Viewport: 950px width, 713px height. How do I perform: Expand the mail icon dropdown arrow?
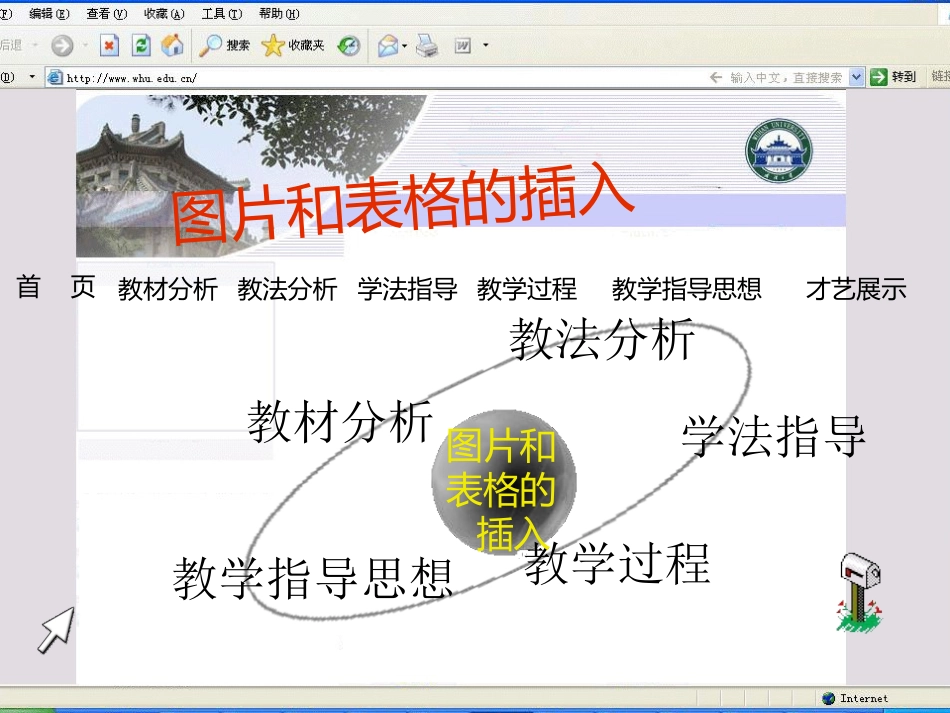click(405, 45)
